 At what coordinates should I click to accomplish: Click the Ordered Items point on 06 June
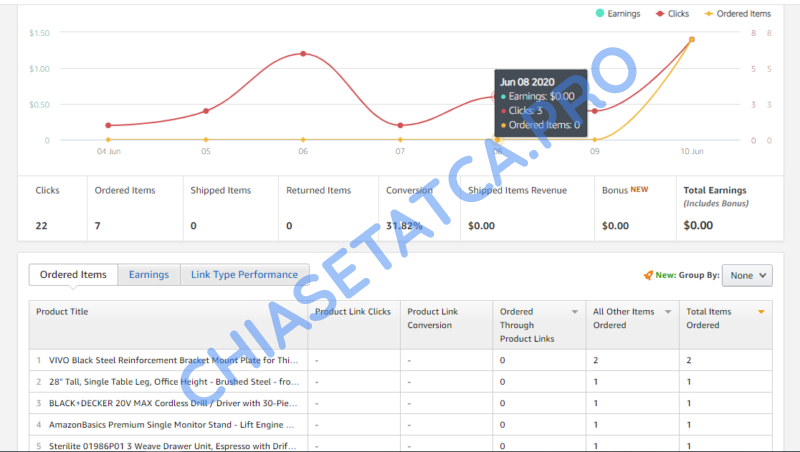click(x=303, y=139)
